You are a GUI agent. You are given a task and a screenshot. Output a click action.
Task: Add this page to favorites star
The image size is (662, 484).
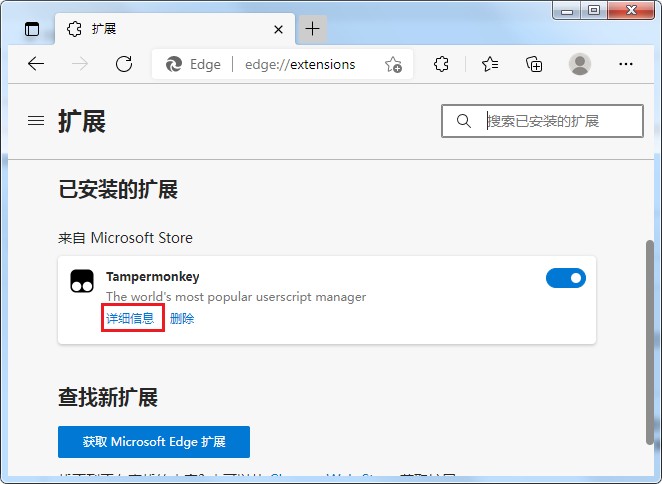click(x=393, y=65)
